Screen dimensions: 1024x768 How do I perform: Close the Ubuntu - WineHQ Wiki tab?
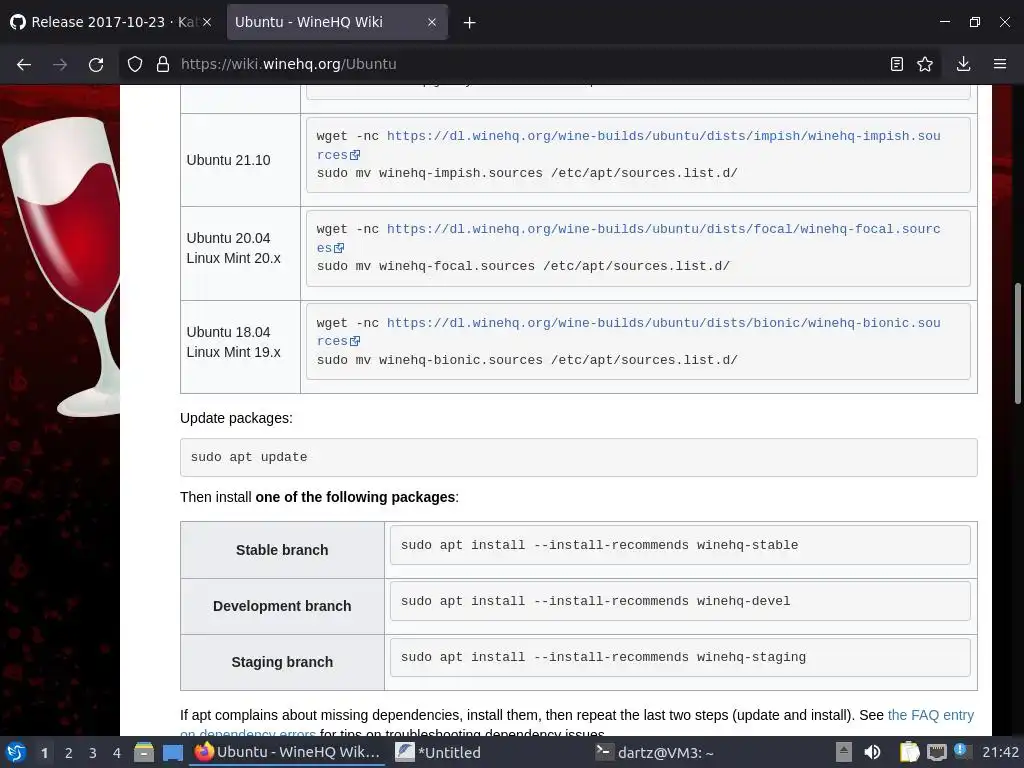tap(432, 22)
